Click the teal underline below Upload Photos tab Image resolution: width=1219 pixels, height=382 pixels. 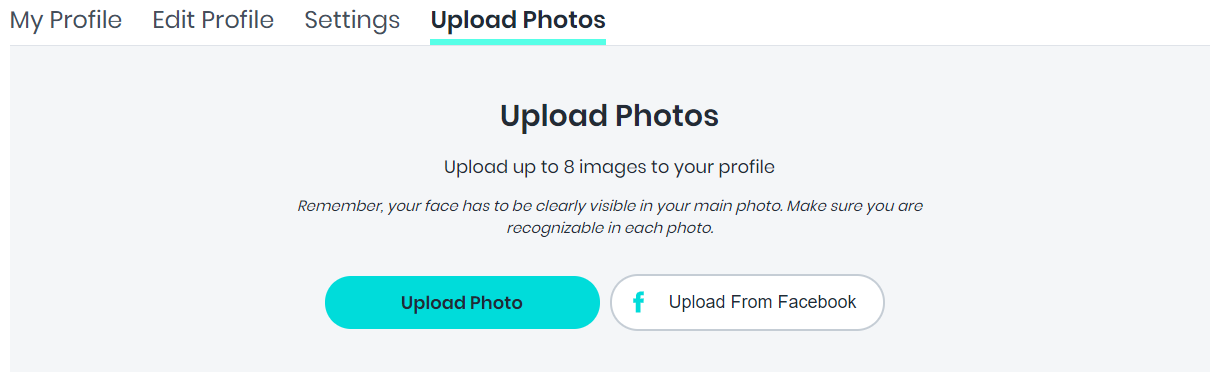pos(518,42)
